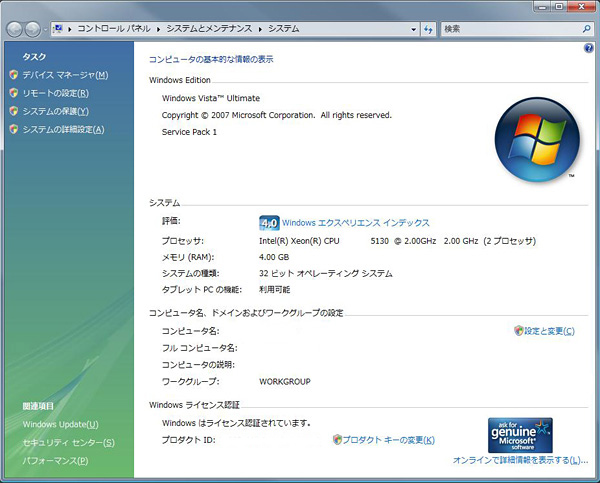Click the shield icon beside システムの保護

pyautogui.click(x=14, y=111)
